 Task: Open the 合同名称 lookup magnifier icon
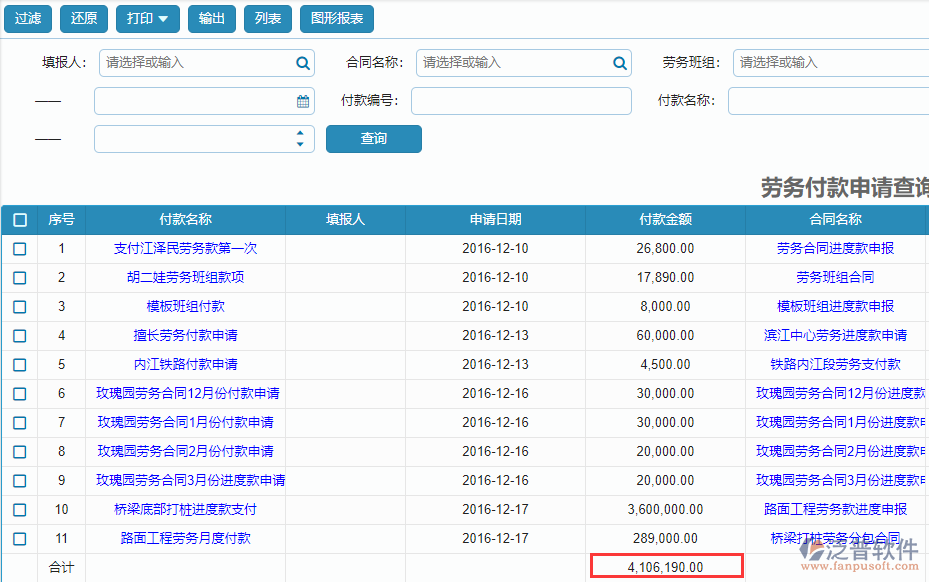(619, 62)
